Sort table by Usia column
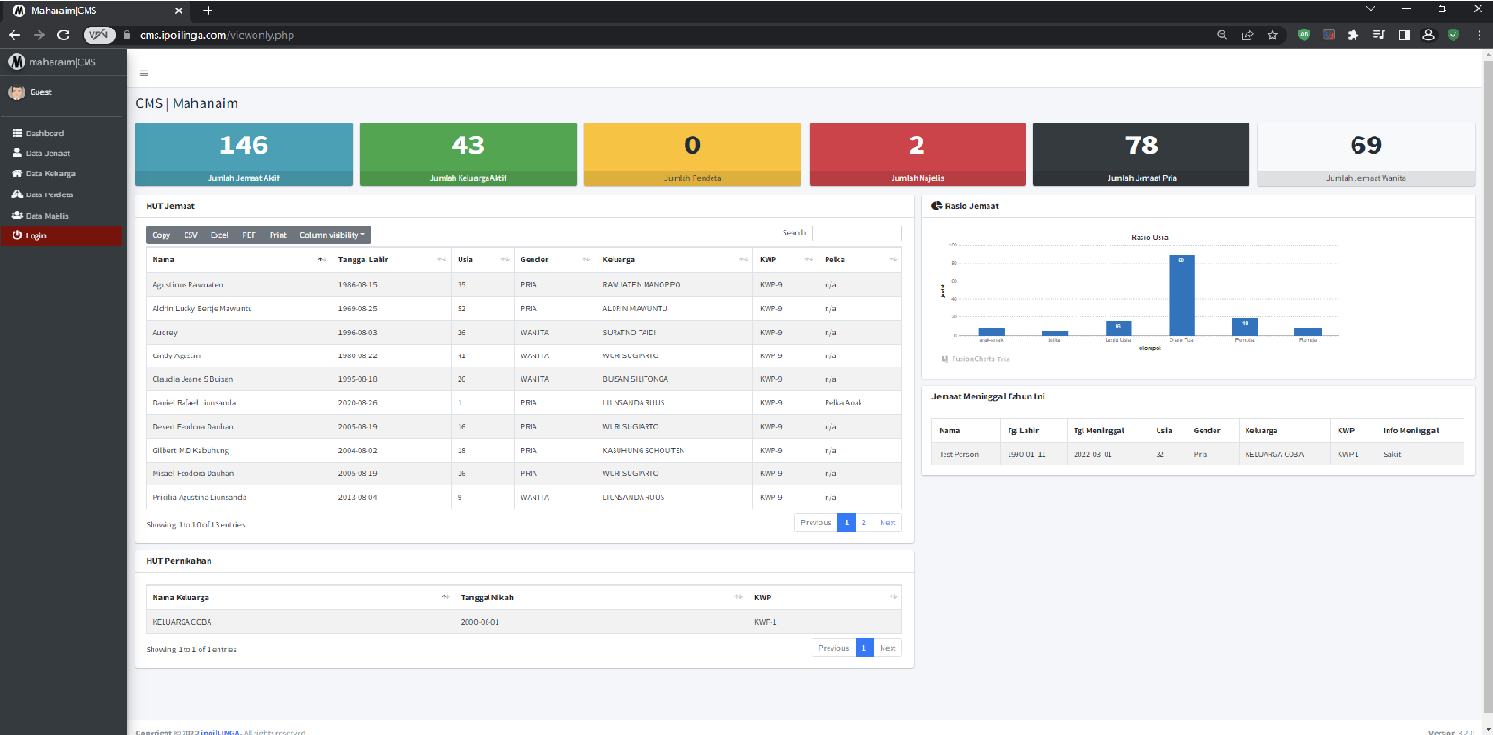1493x735 pixels. 483,260
